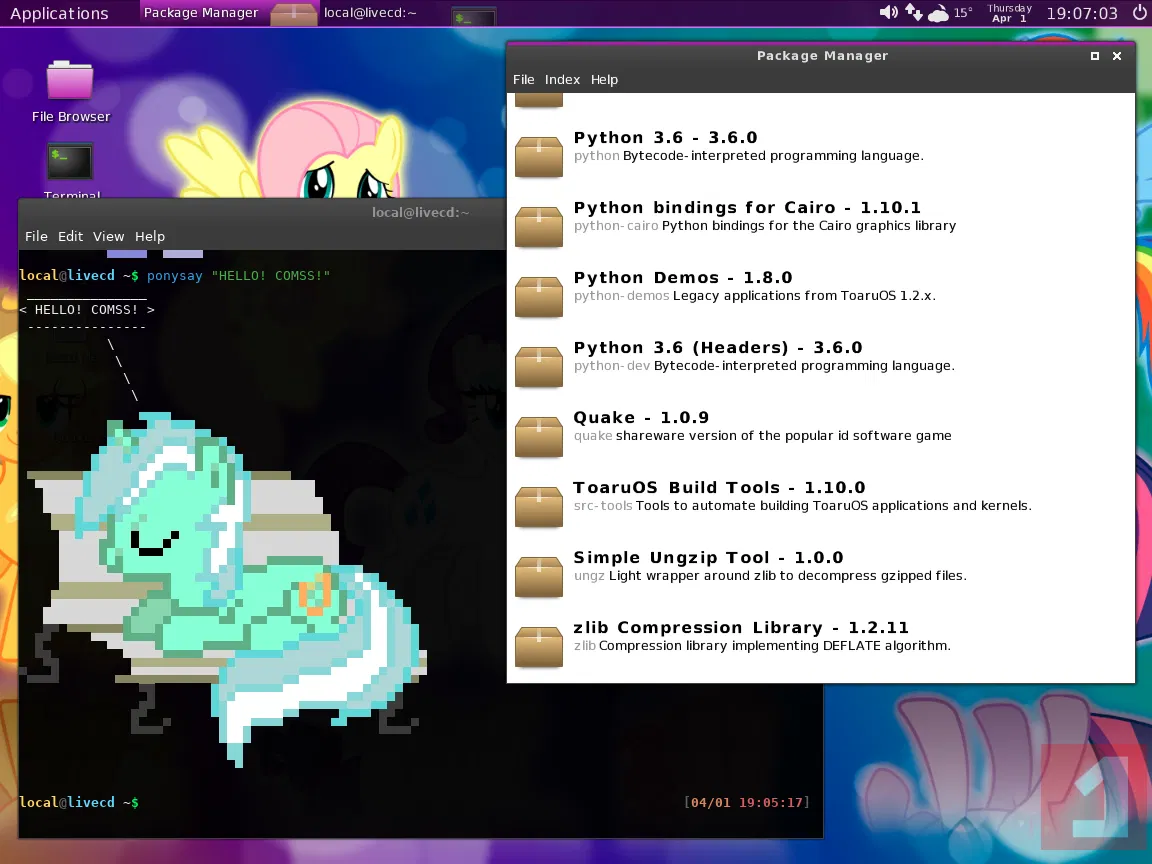This screenshot has height=864, width=1152.
Task: Select Python Demos - 1.8.0 title
Action: pos(683,277)
